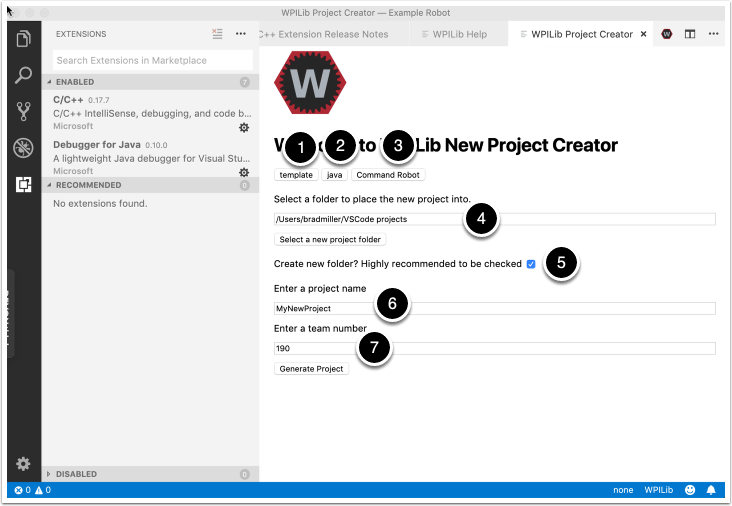Click the Generate Project button

click(x=311, y=369)
